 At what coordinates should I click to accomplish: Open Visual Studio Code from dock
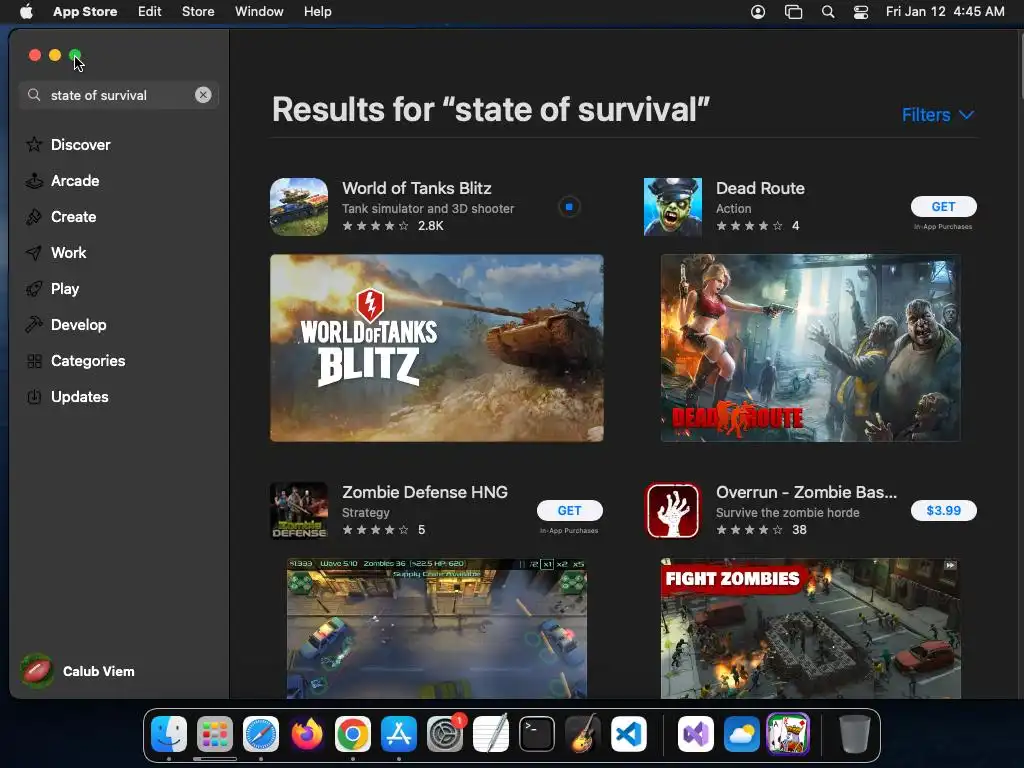tap(628, 734)
